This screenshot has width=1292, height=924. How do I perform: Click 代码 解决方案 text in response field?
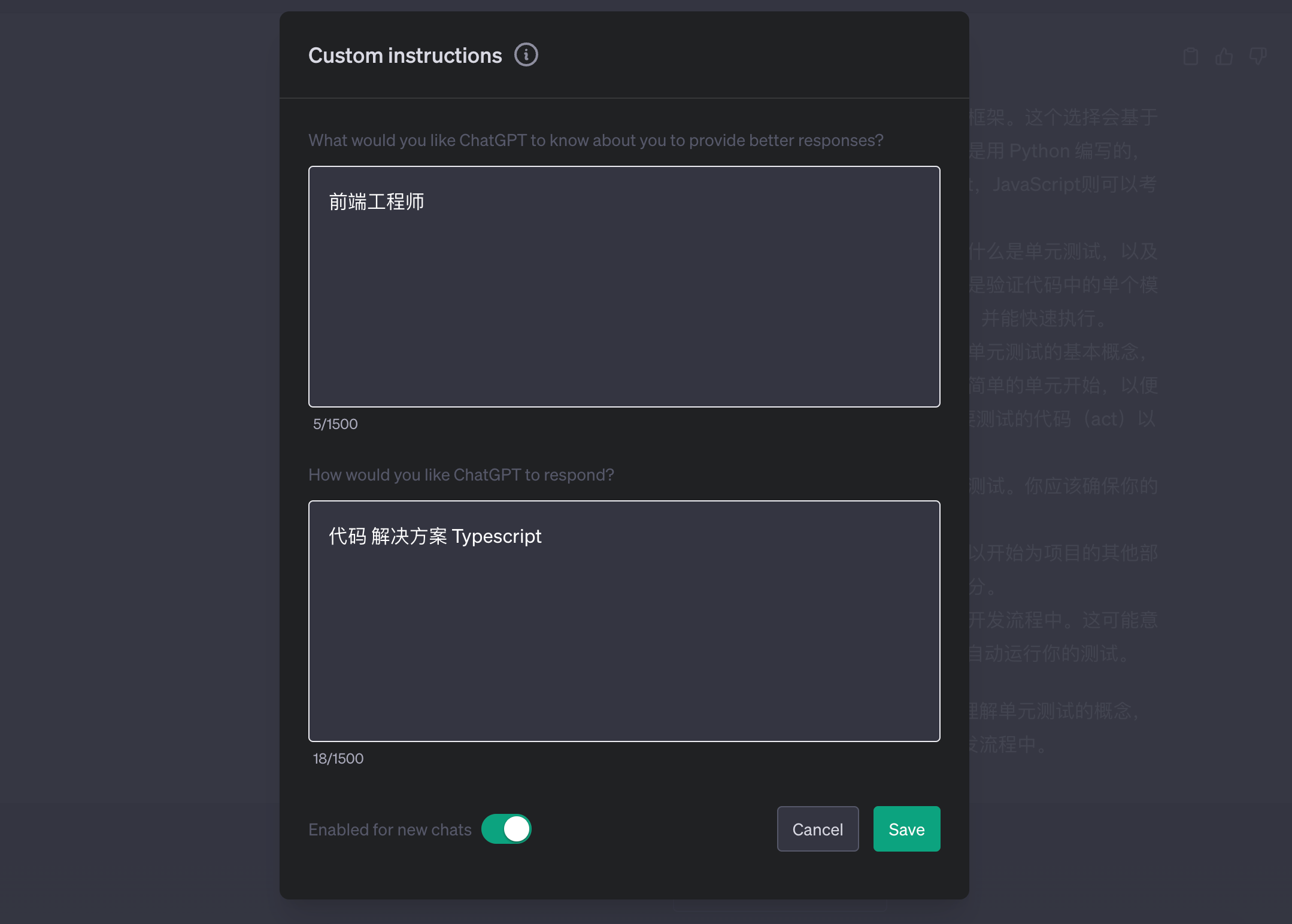pyautogui.click(x=387, y=536)
